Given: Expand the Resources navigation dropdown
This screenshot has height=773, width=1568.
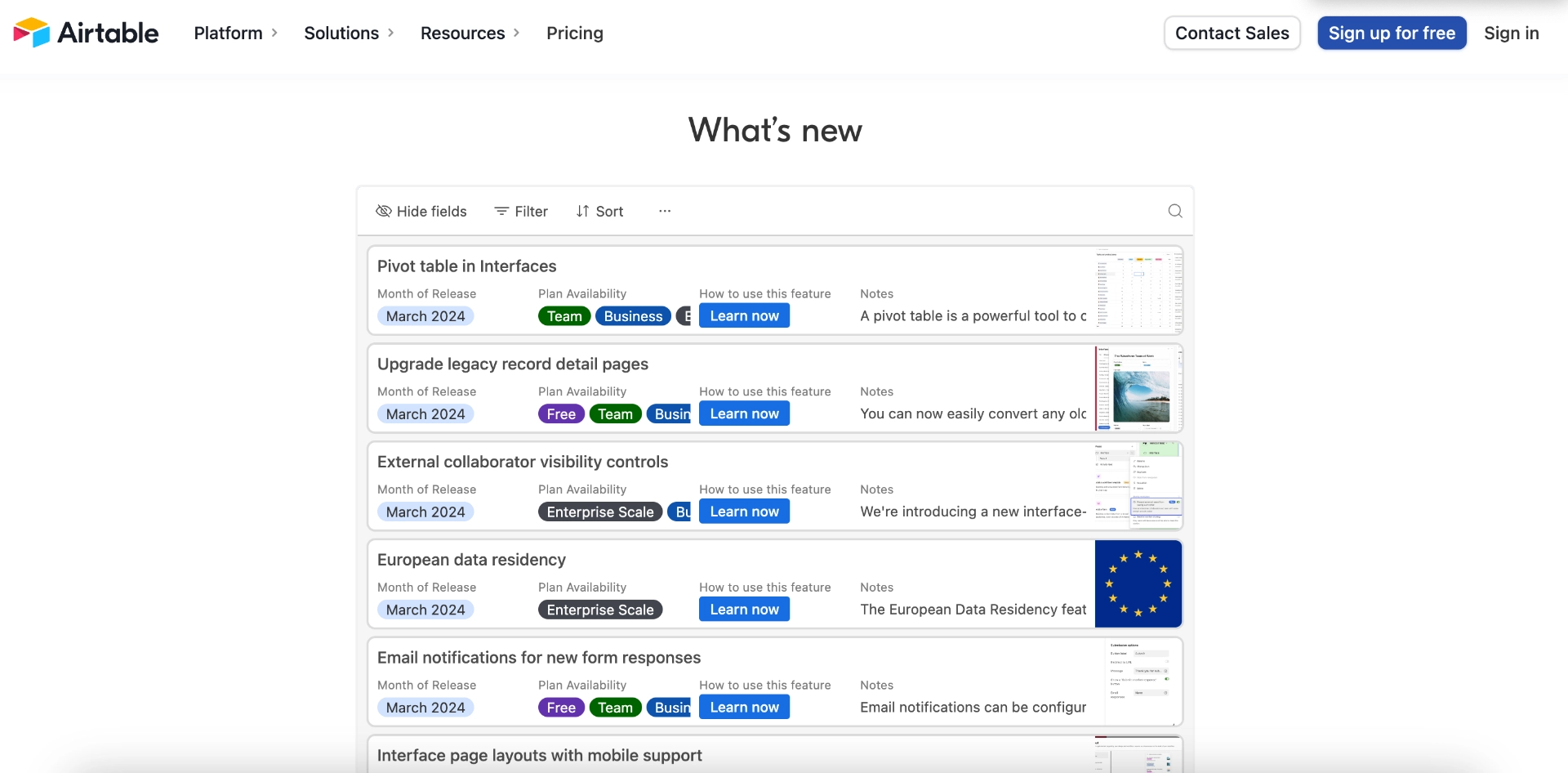Looking at the screenshot, I should click(x=469, y=33).
